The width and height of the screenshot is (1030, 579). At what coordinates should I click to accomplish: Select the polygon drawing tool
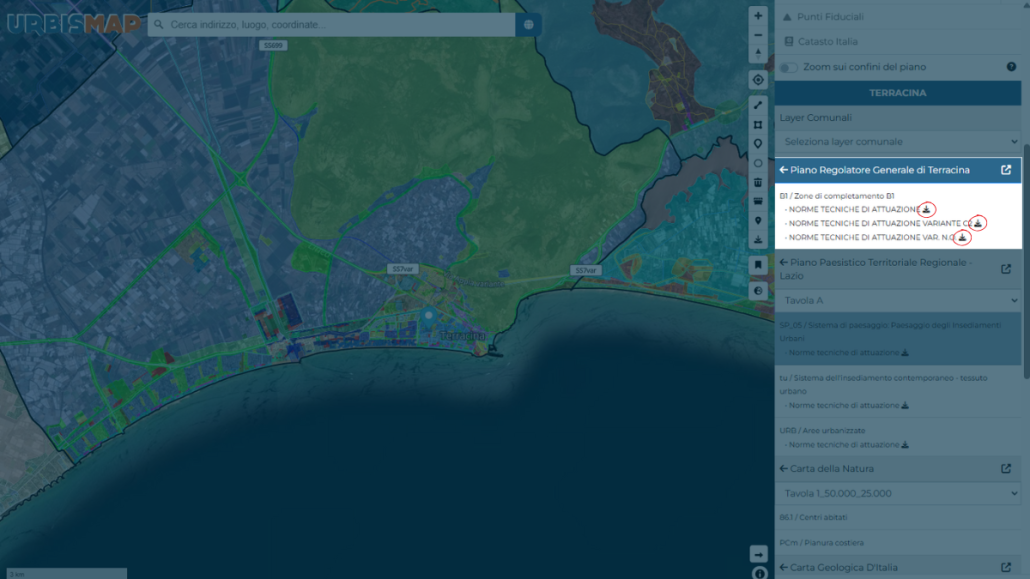(758, 125)
